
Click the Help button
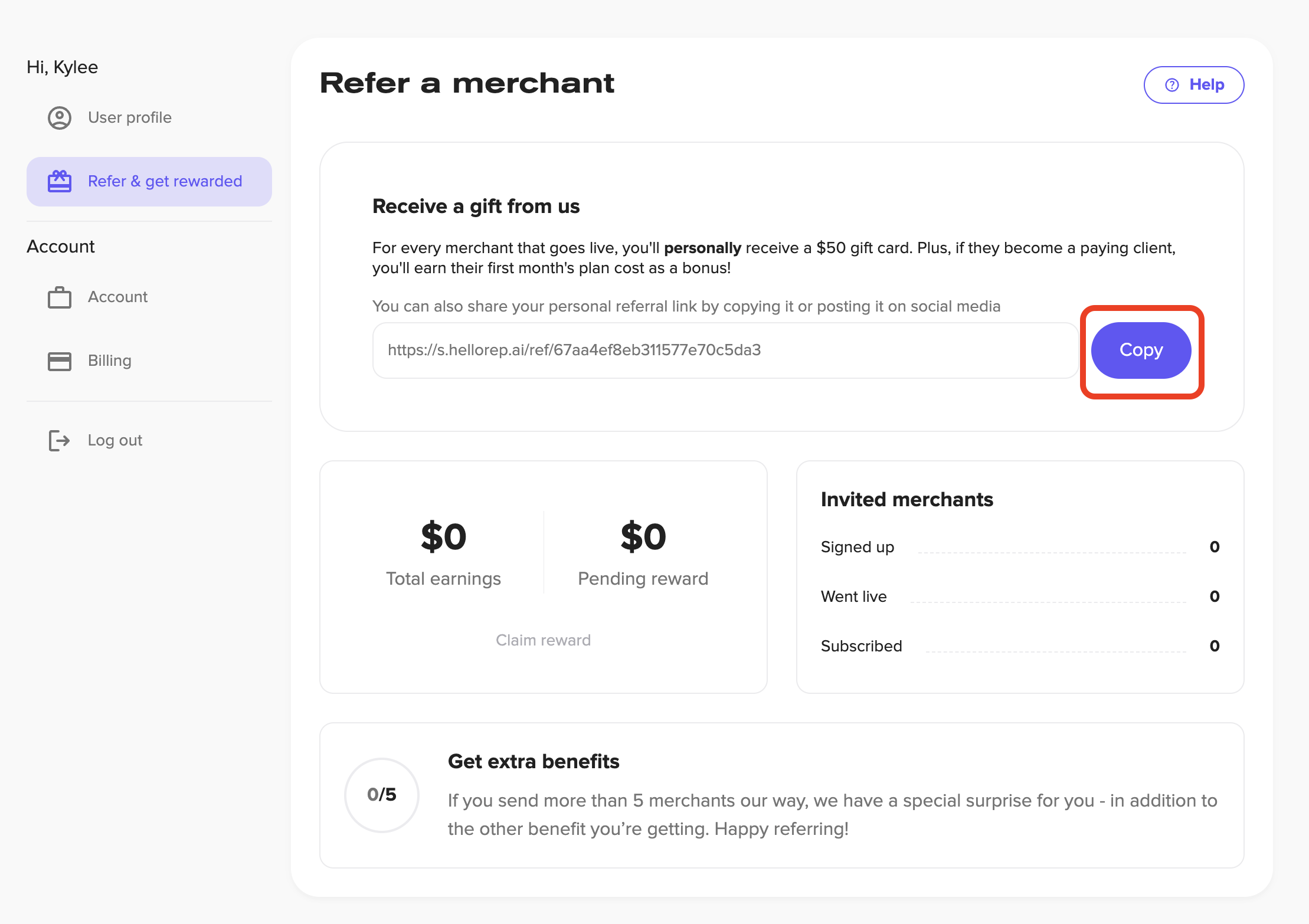pyautogui.click(x=1194, y=85)
